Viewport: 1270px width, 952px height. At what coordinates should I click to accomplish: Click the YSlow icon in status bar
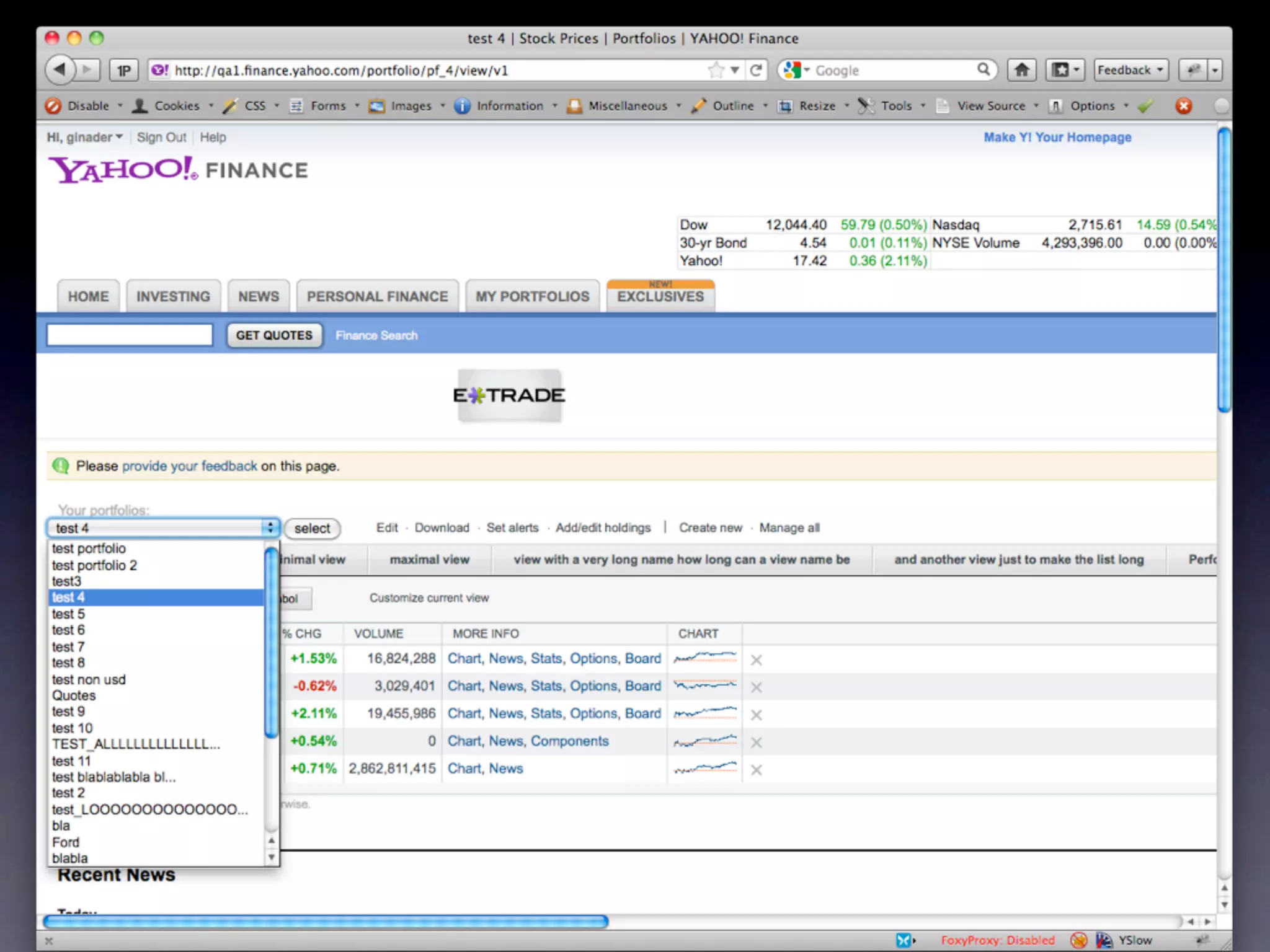[1104, 940]
